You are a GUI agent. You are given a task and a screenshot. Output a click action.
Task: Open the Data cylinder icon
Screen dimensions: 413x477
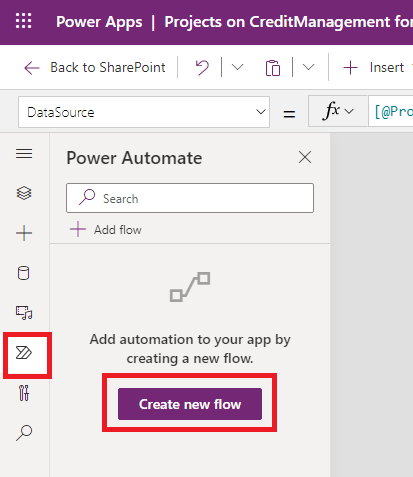click(x=23, y=273)
